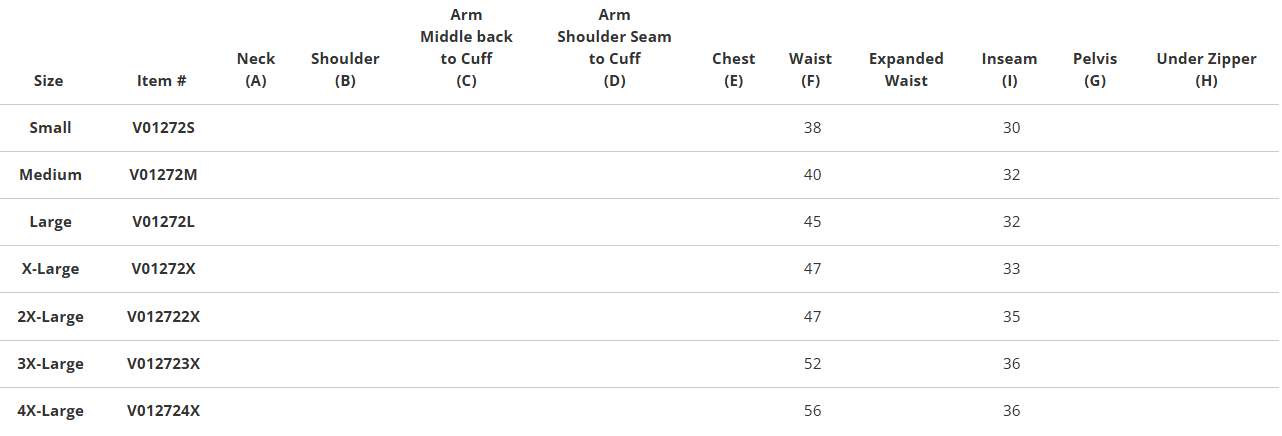Screen dimensions: 1282x436
Task: Click inseam value 33 for X-Large
Action: 1011,269
